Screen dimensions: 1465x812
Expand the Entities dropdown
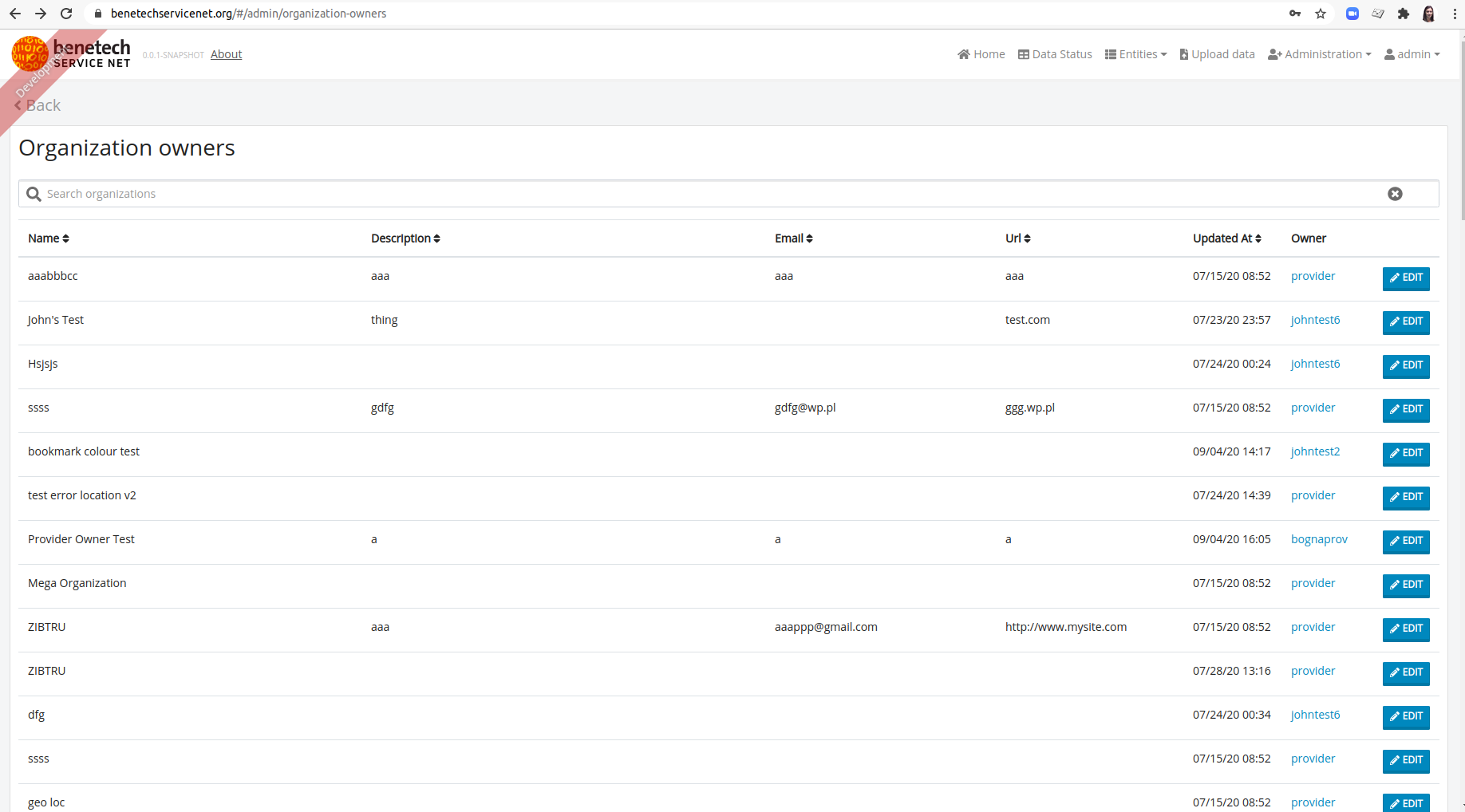point(1135,53)
